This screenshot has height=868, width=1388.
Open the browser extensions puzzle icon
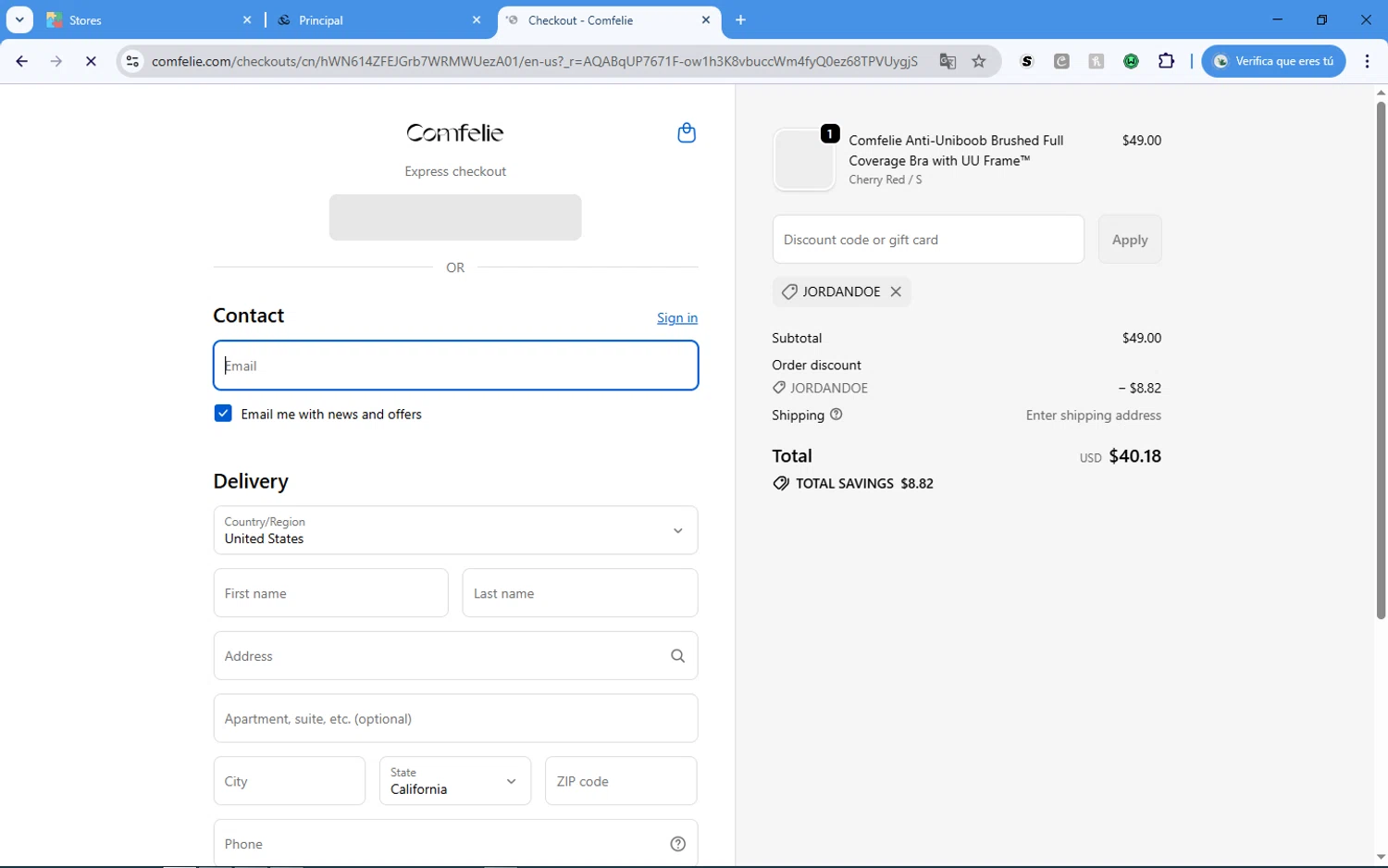coord(1166,61)
